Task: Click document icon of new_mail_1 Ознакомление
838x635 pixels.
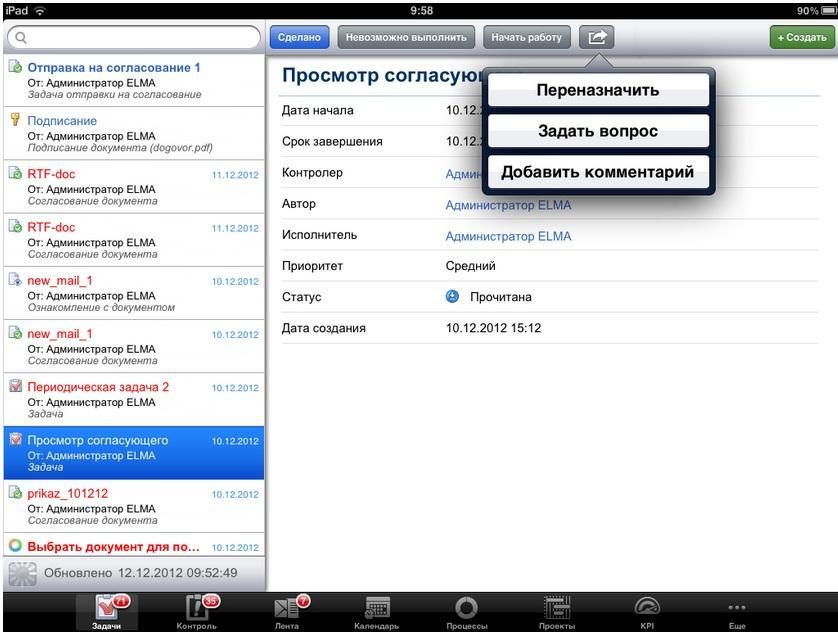Action: point(15,279)
